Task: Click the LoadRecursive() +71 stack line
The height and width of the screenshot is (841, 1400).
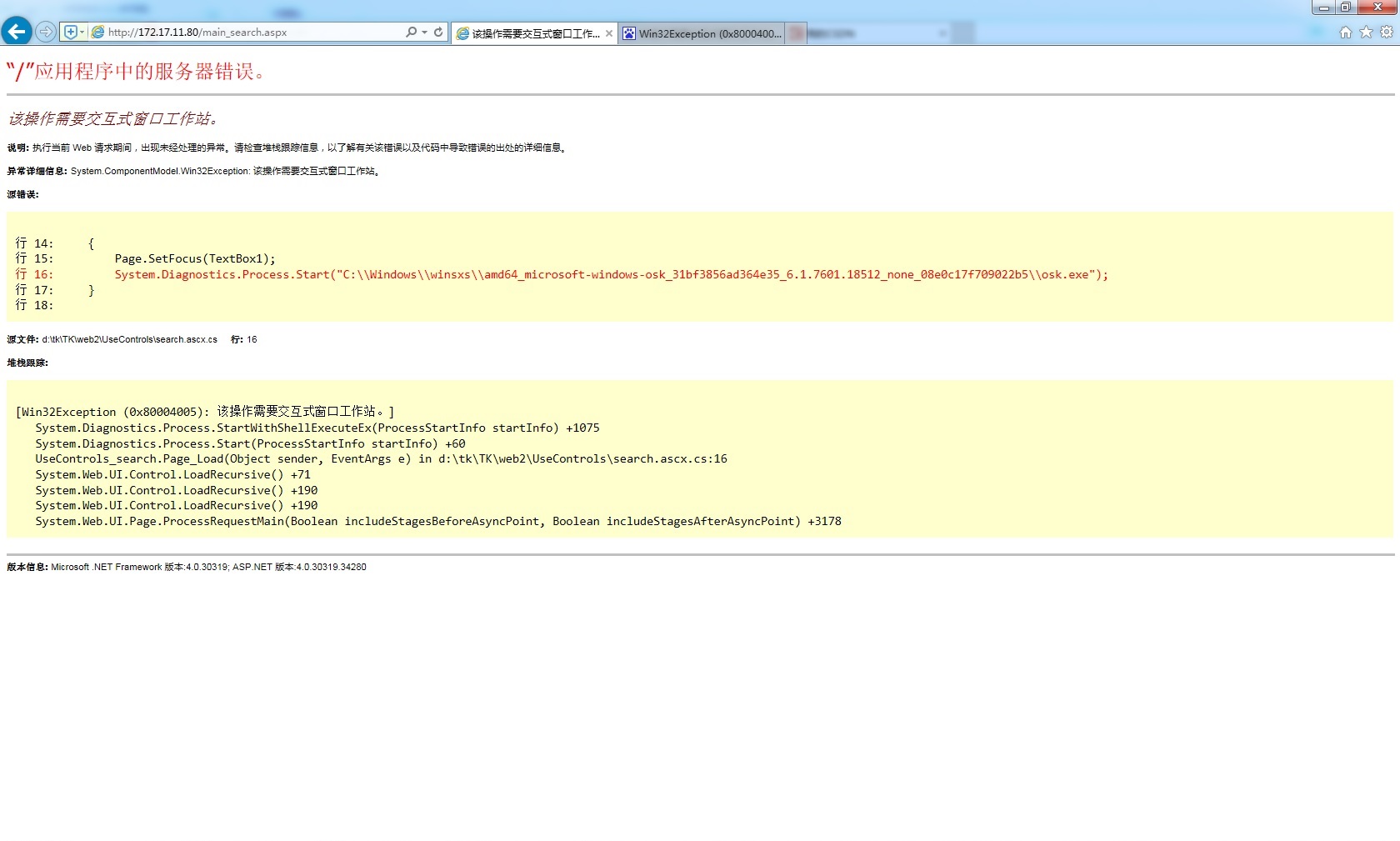Action: (172, 474)
